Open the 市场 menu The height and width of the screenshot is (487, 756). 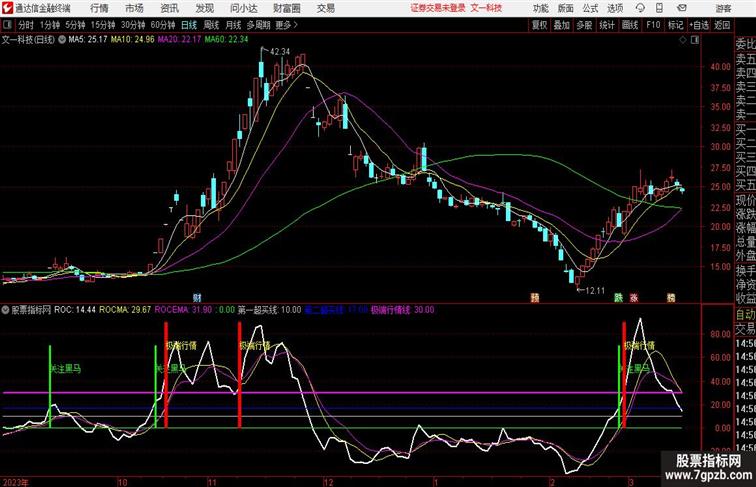[x=134, y=8]
